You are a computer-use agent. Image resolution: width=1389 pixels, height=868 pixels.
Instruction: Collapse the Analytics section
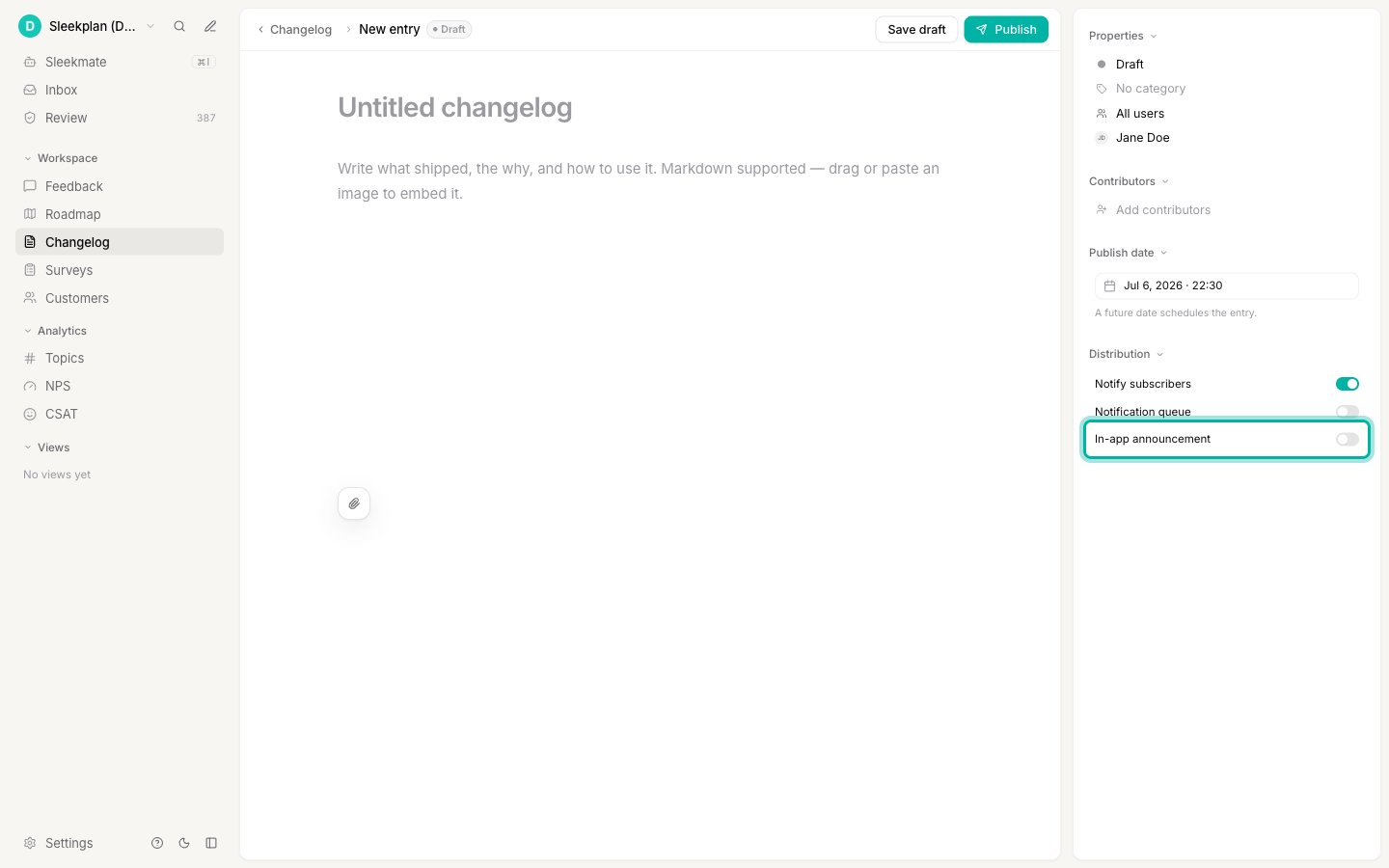55,331
